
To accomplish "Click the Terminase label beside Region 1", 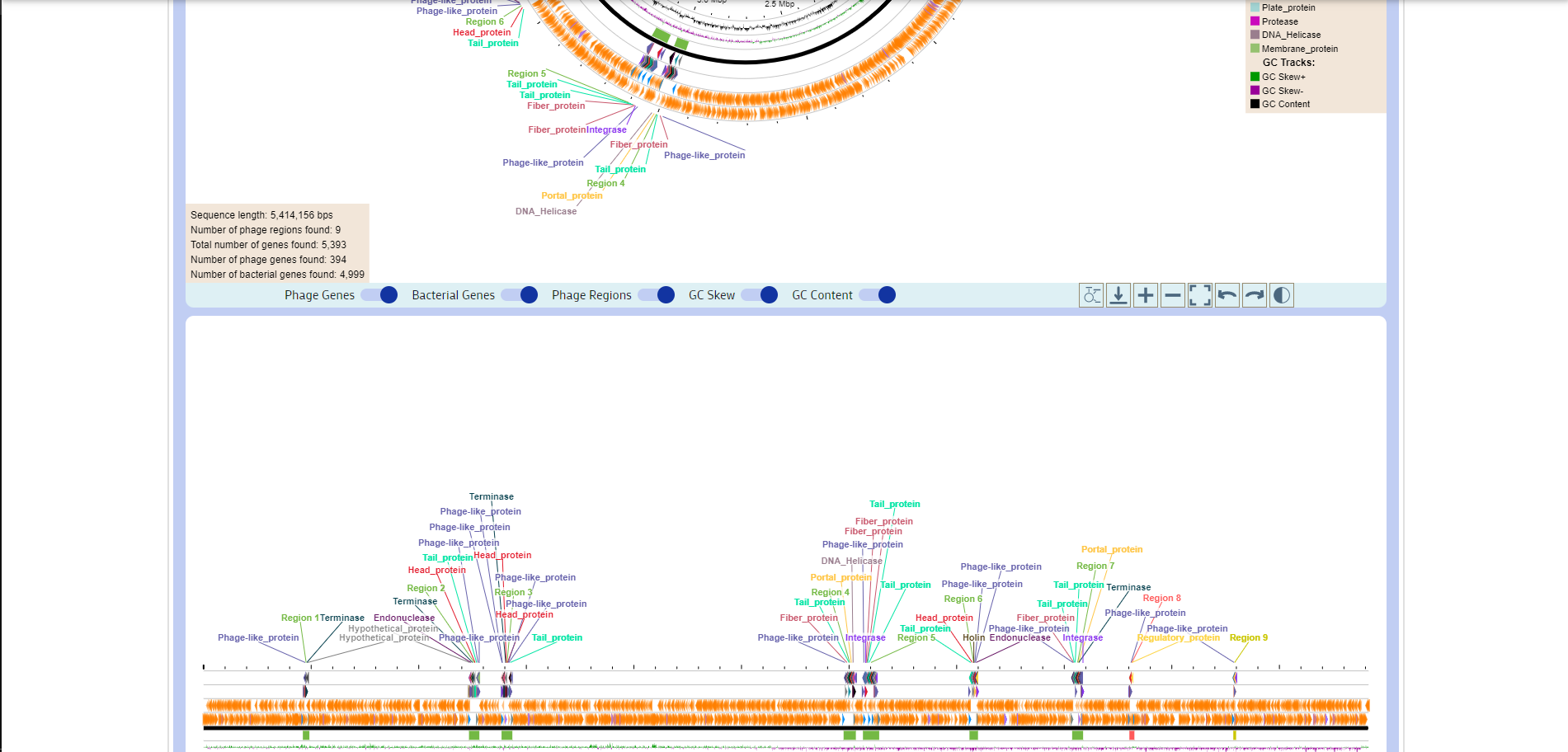I will 342,618.
